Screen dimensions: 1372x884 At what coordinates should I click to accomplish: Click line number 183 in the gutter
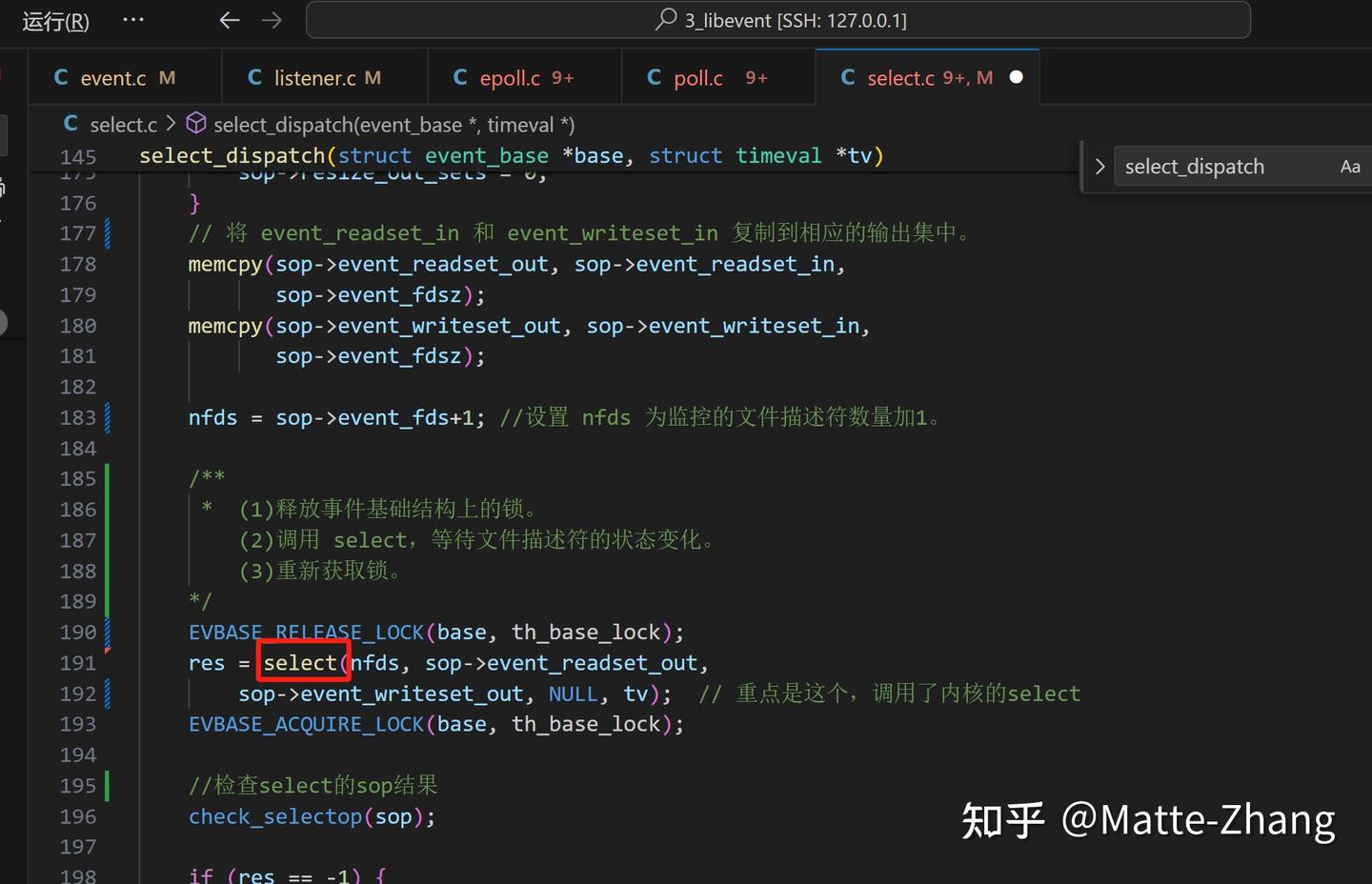(x=78, y=416)
